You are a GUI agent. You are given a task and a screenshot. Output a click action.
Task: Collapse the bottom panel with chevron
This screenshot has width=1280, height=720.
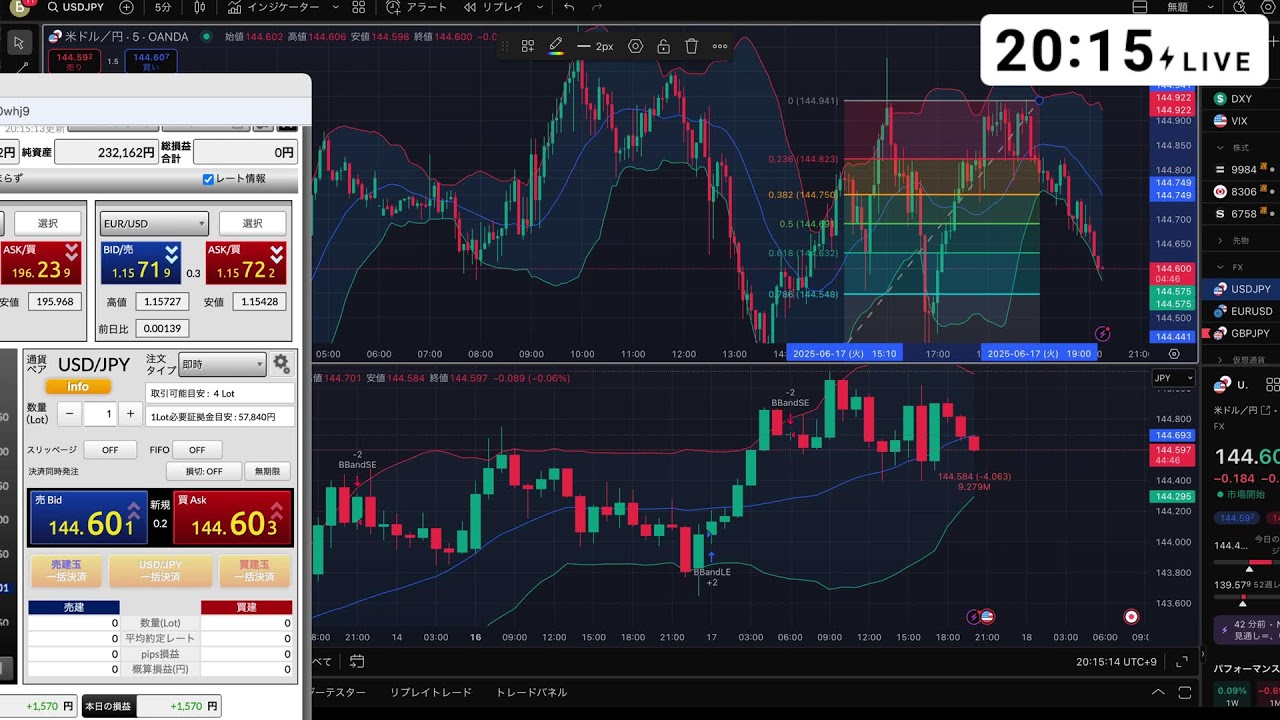[1158, 692]
